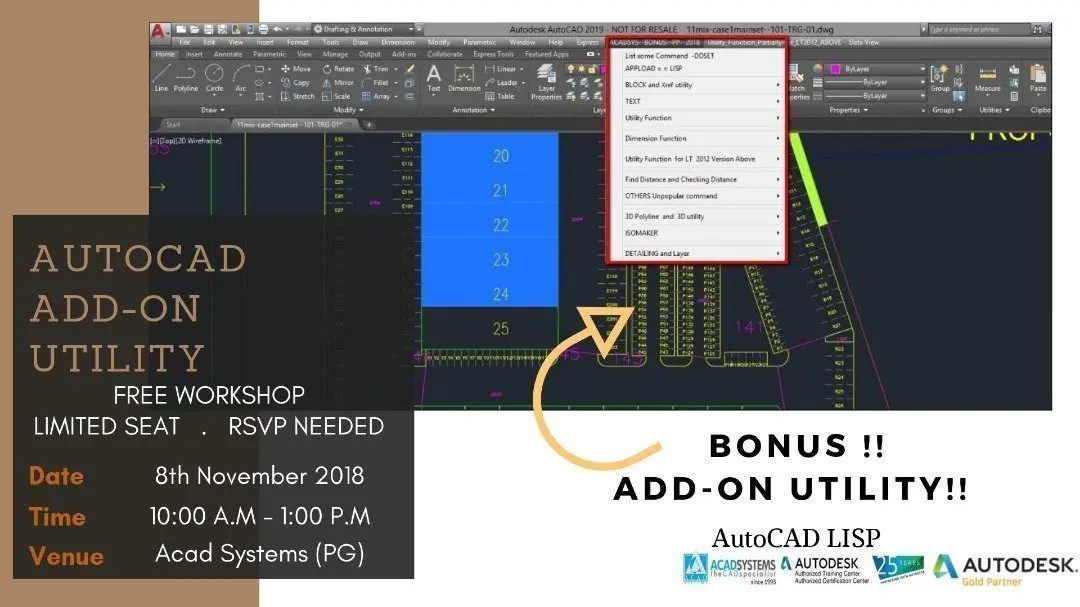
Task: Open '3D Polyline and 3D utility' submenu
Action: click(697, 216)
